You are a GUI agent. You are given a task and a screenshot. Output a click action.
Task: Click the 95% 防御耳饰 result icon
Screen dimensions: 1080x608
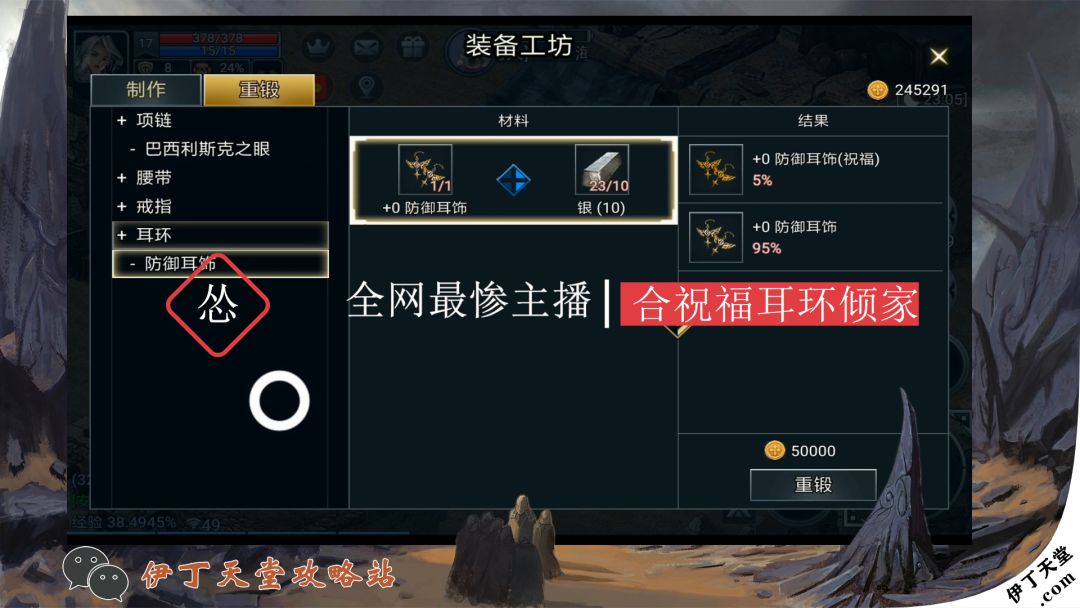[x=716, y=237]
